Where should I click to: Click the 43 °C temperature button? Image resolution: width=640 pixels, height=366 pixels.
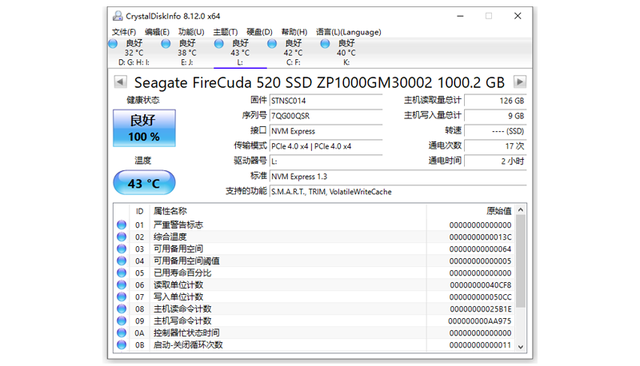[x=144, y=183]
